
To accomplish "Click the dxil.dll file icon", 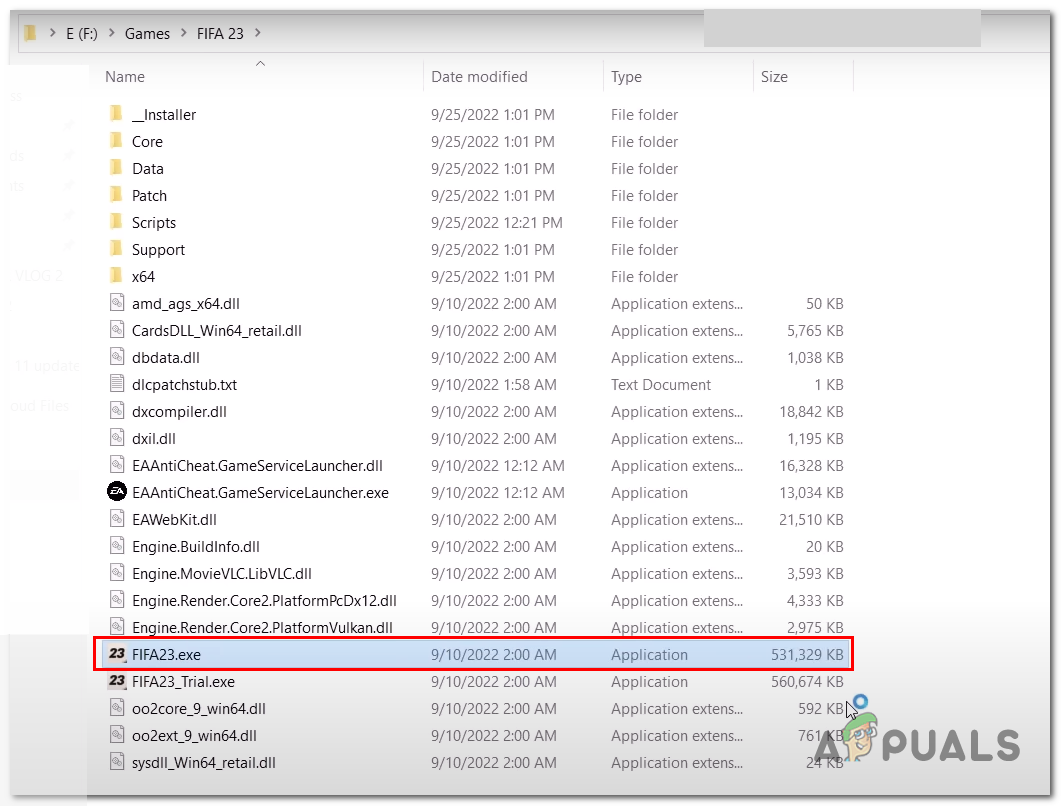I will (117, 438).
